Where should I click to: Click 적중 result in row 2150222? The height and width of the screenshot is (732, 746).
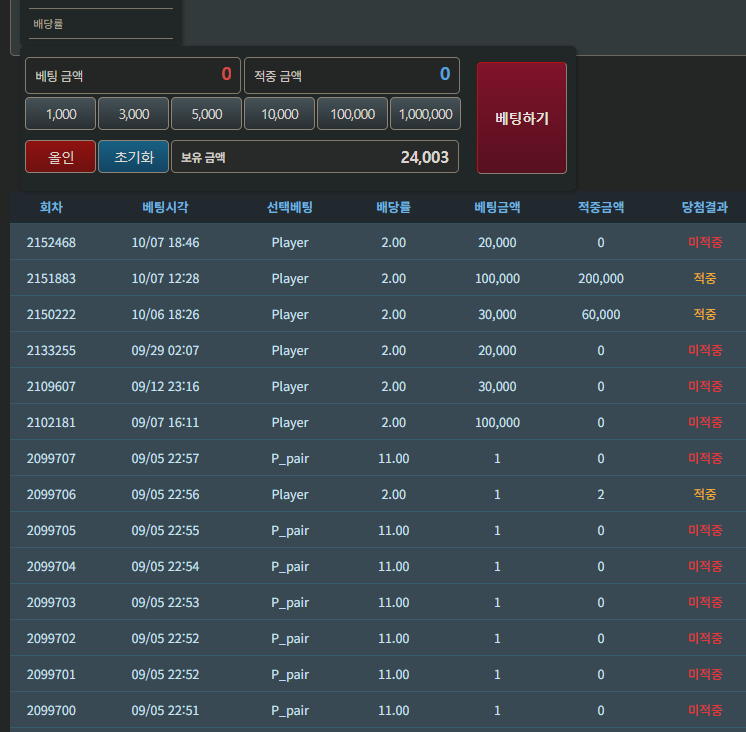click(x=705, y=314)
